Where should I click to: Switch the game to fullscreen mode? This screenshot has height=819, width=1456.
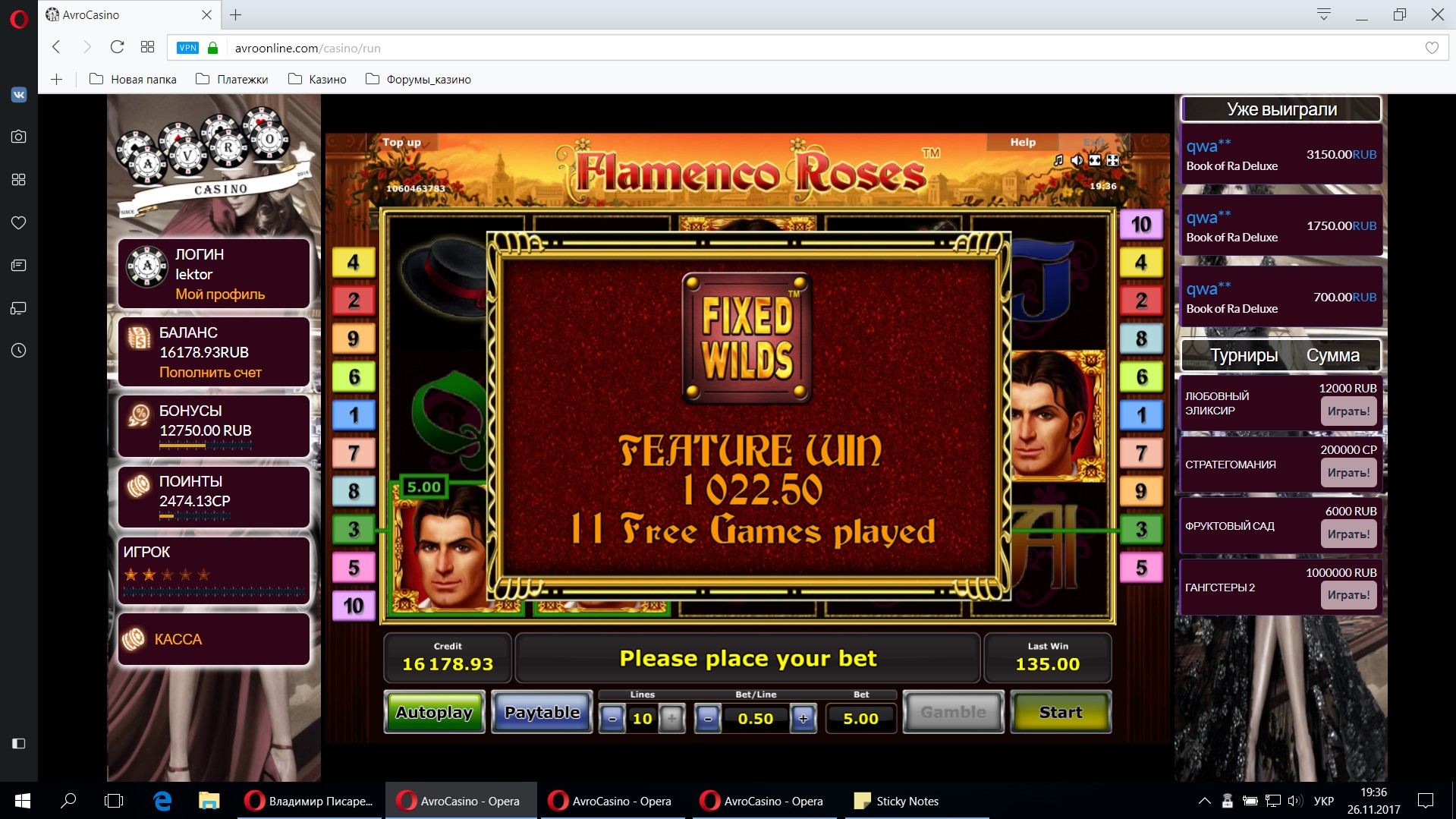[1112, 160]
